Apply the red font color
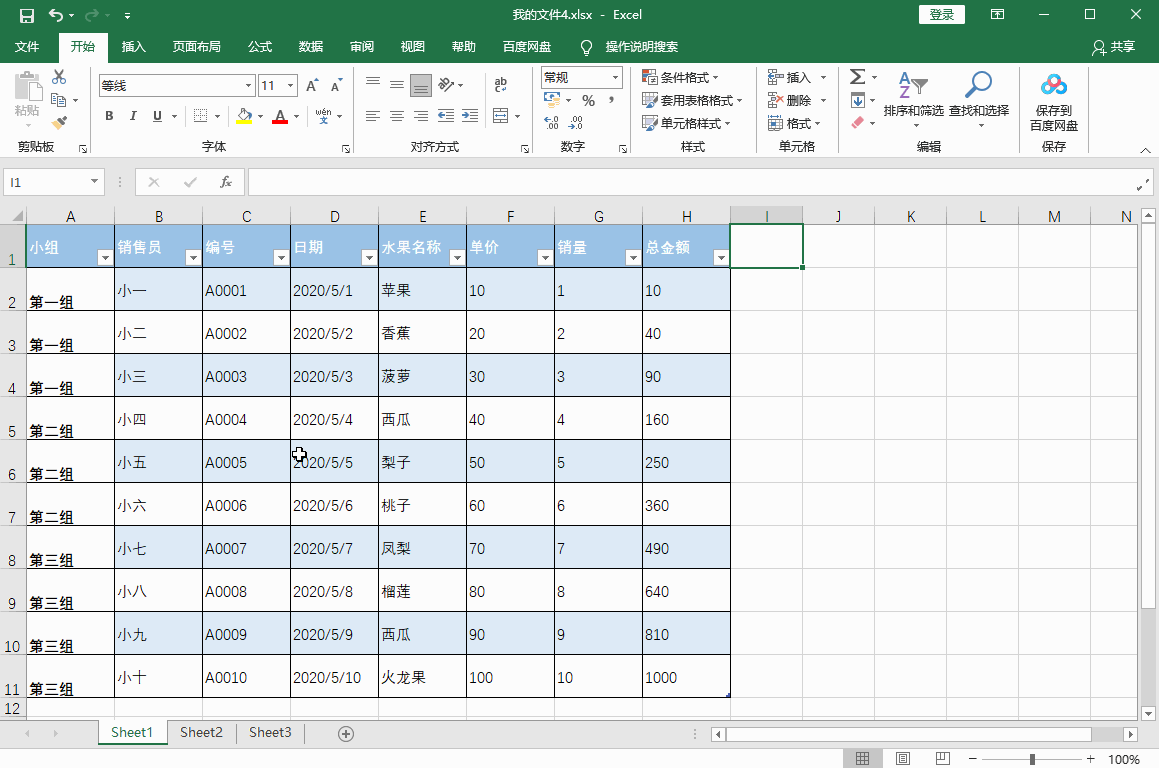Viewport: 1159px width, 768px height. pos(279,116)
